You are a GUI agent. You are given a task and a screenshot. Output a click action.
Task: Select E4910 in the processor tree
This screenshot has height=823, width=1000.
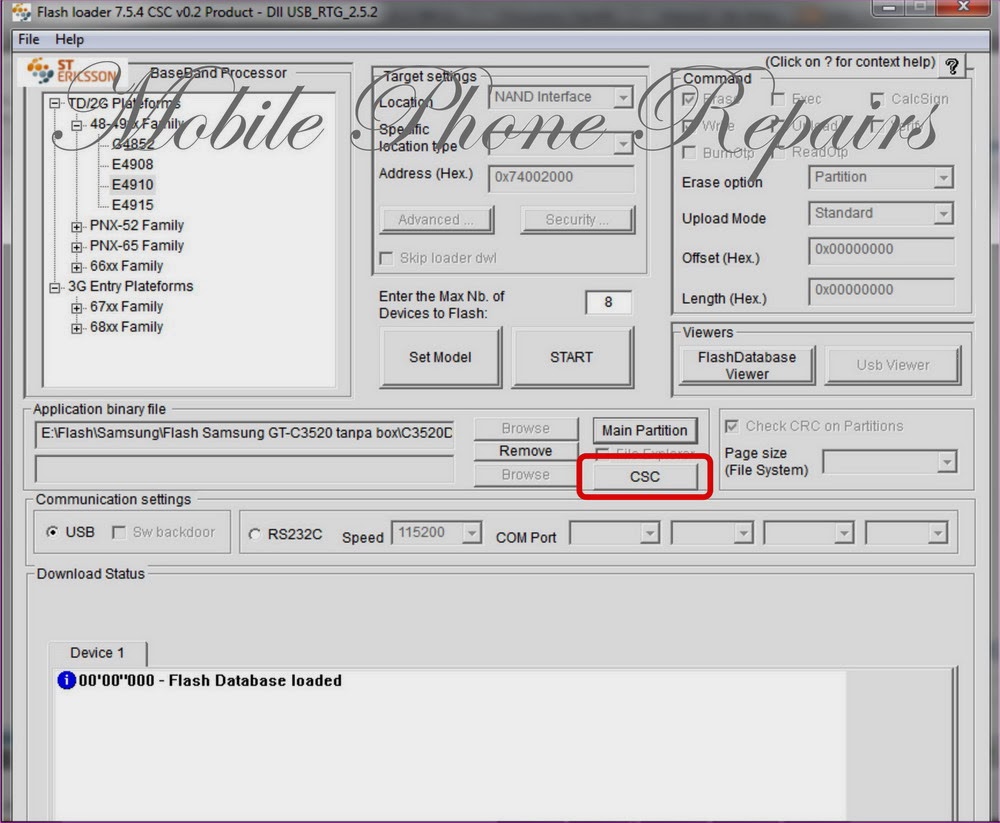click(x=133, y=185)
